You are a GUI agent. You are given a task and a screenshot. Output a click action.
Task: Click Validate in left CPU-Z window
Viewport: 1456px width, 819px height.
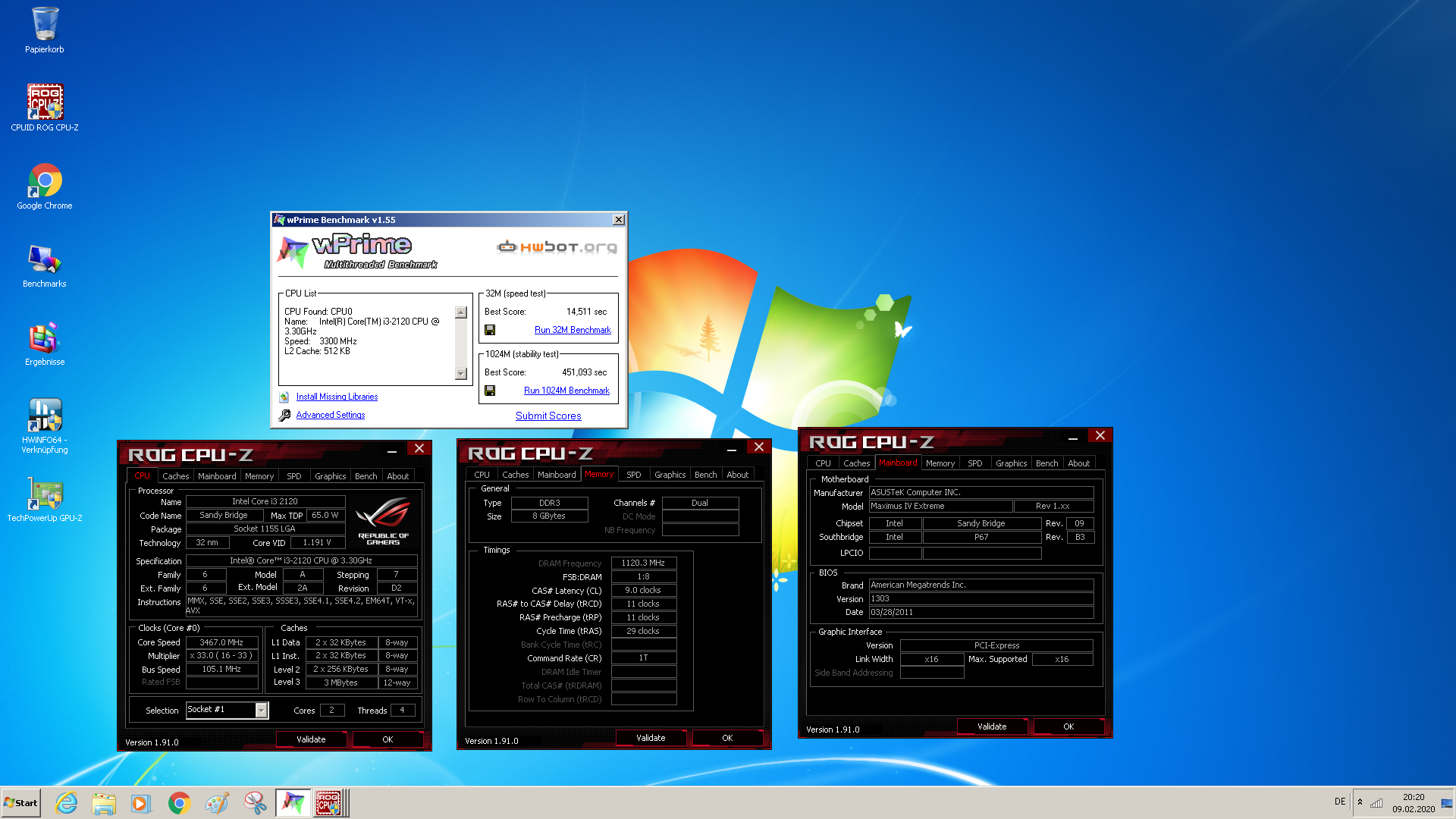pos(311,739)
